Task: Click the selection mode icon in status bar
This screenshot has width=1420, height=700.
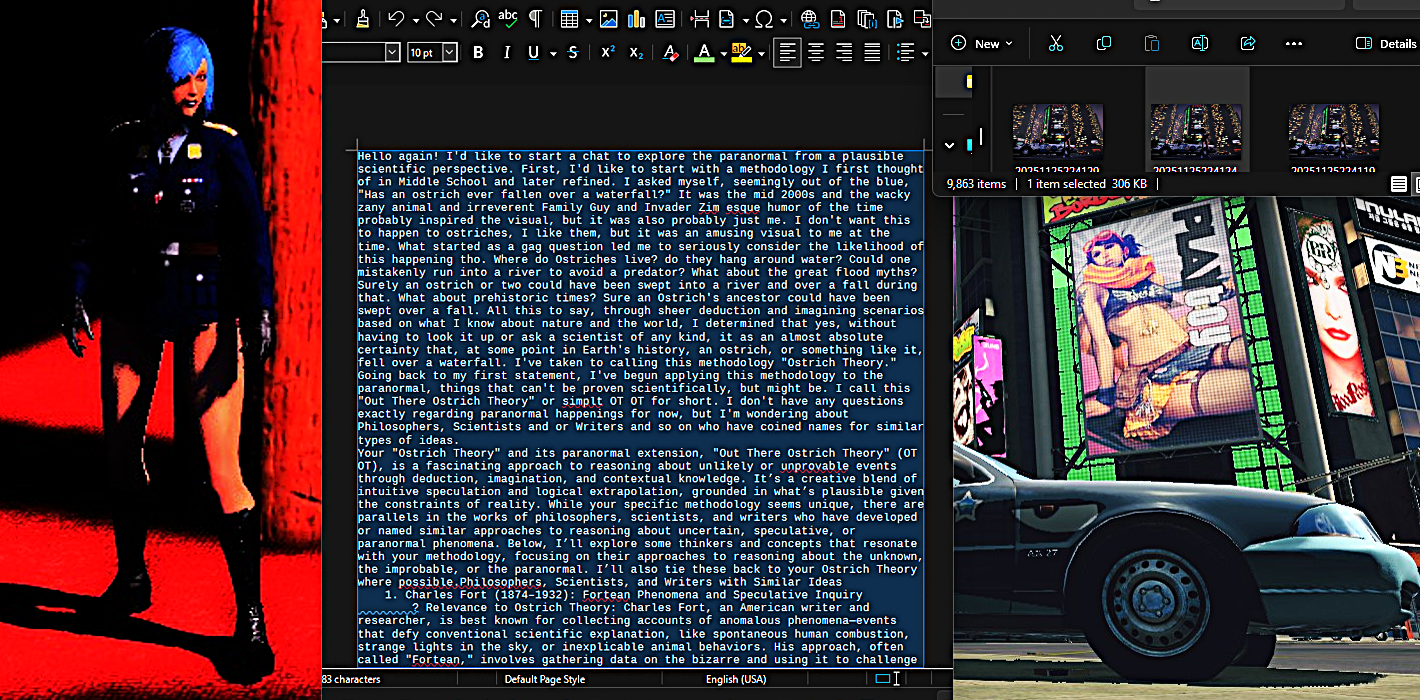Action: [882, 679]
